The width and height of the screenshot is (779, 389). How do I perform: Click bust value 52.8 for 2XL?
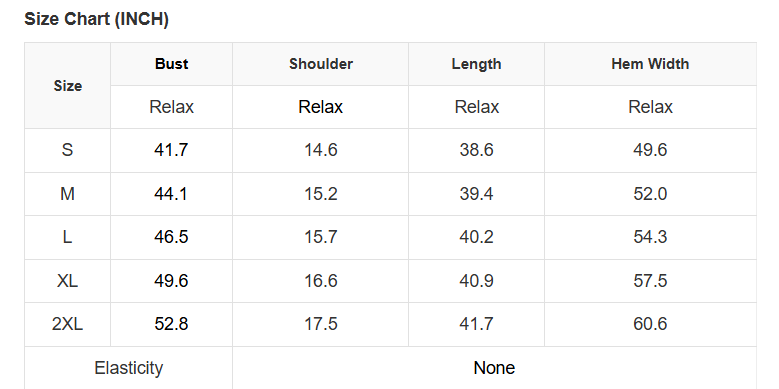(x=171, y=324)
